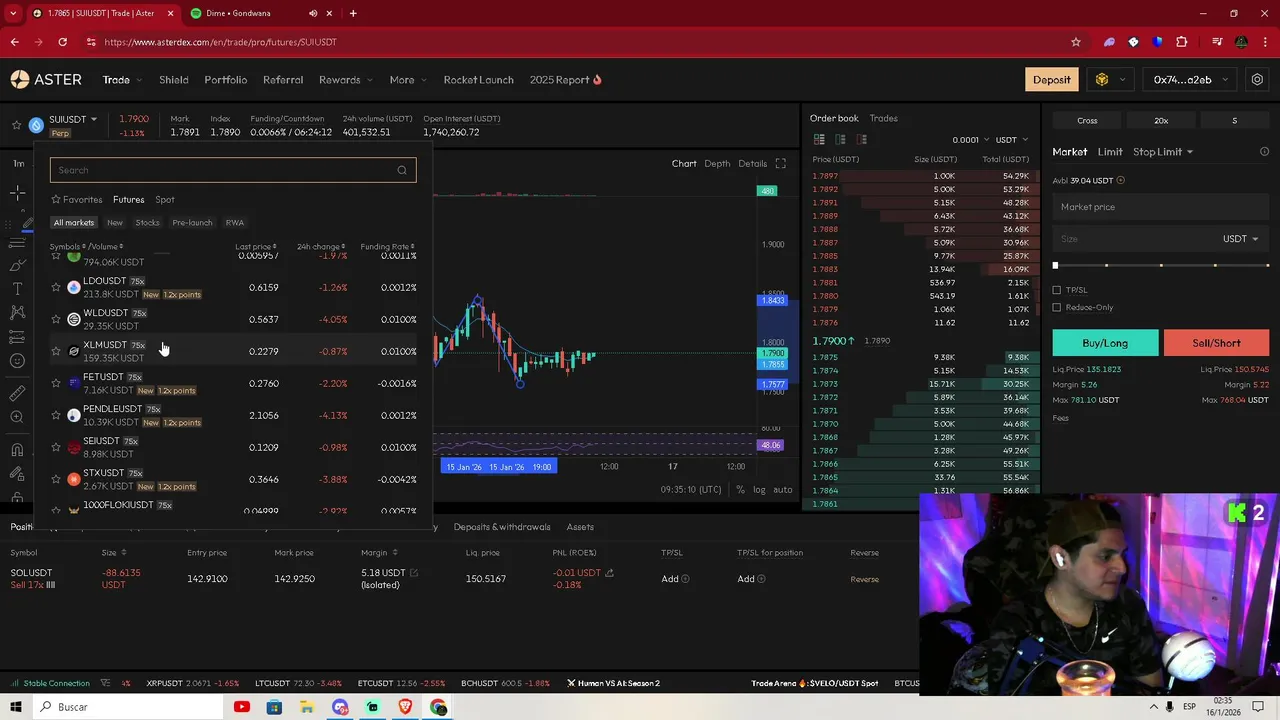Open rewards cube icon in header
The height and width of the screenshot is (720, 1280).
pos(1102,80)
